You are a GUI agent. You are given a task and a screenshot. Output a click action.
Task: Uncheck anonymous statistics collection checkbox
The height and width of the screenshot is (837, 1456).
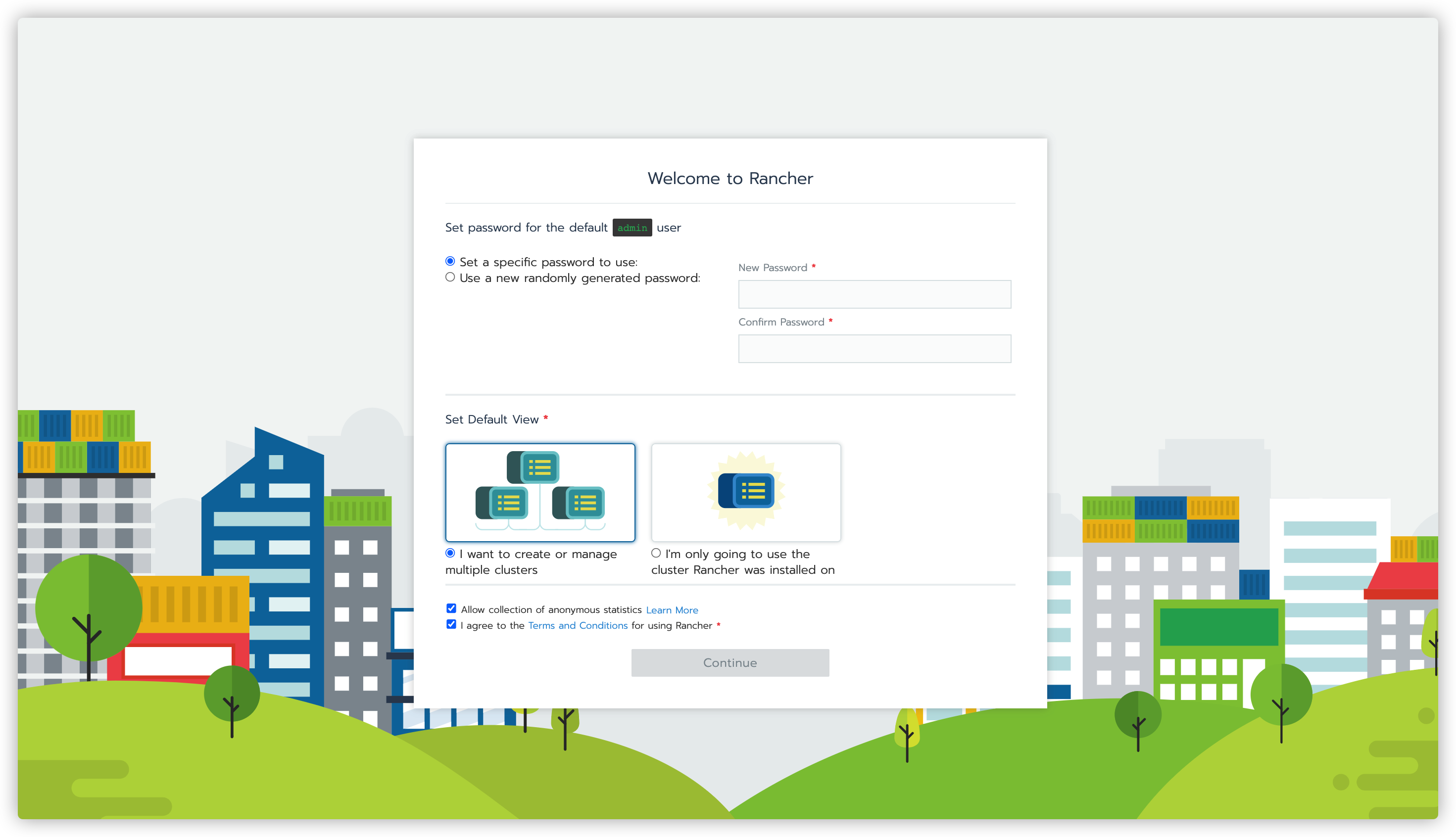coord(451,608)
